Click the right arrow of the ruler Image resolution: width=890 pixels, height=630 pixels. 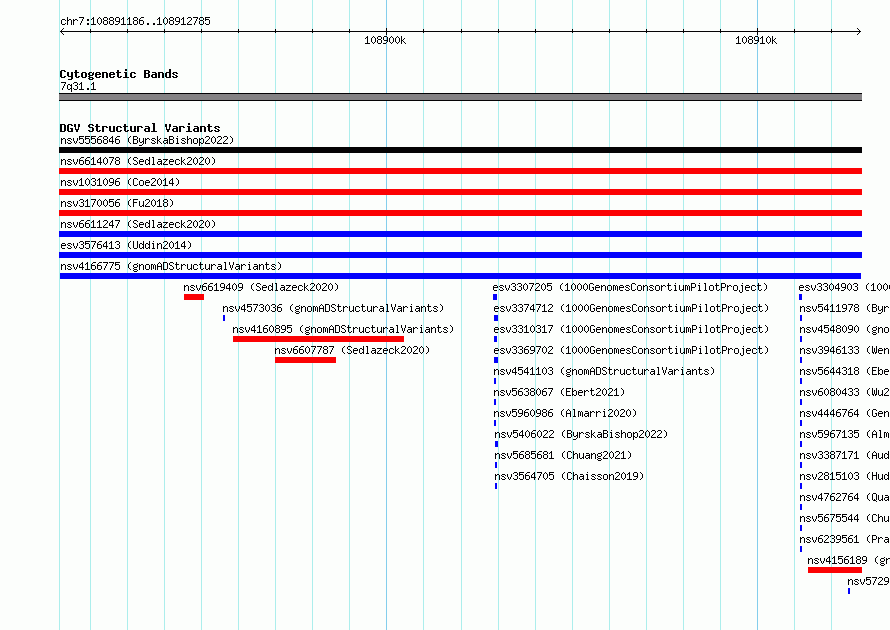coord(859,31)
